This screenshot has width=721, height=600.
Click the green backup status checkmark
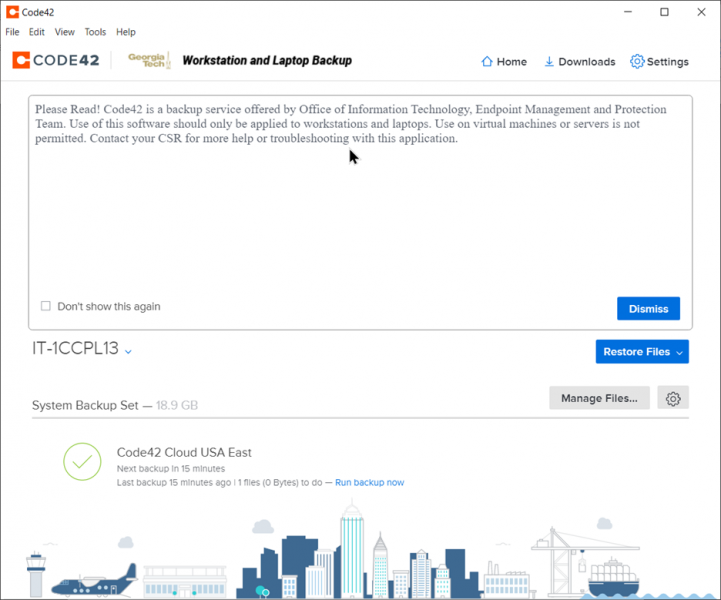click(82, 462)
